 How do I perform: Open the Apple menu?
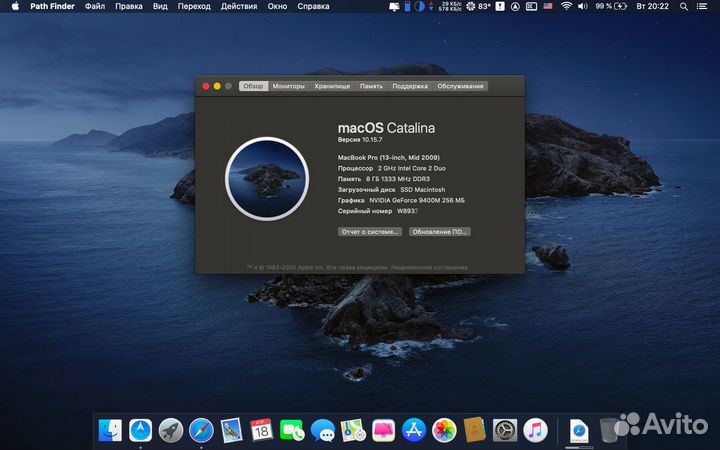(15, 6)
